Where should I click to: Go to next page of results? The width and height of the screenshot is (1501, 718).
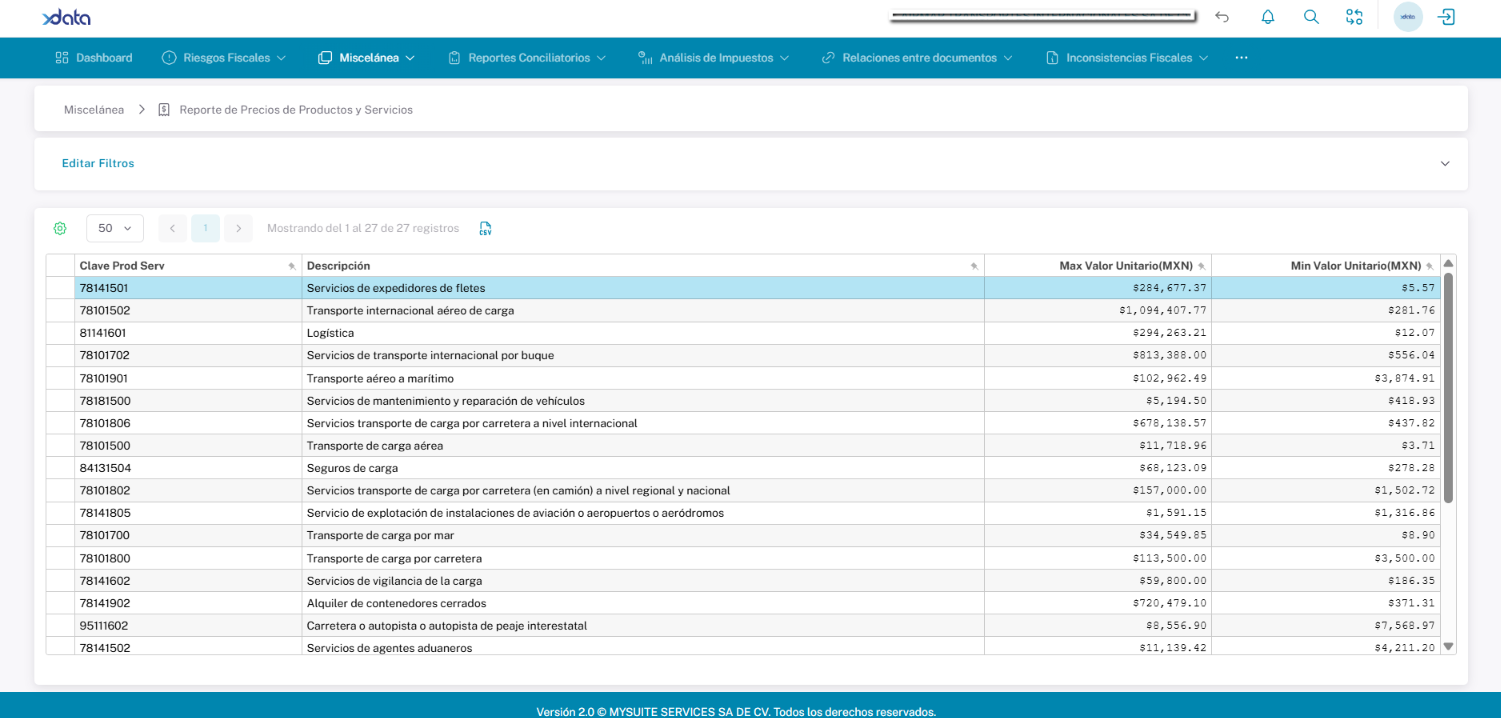point(238,228)
